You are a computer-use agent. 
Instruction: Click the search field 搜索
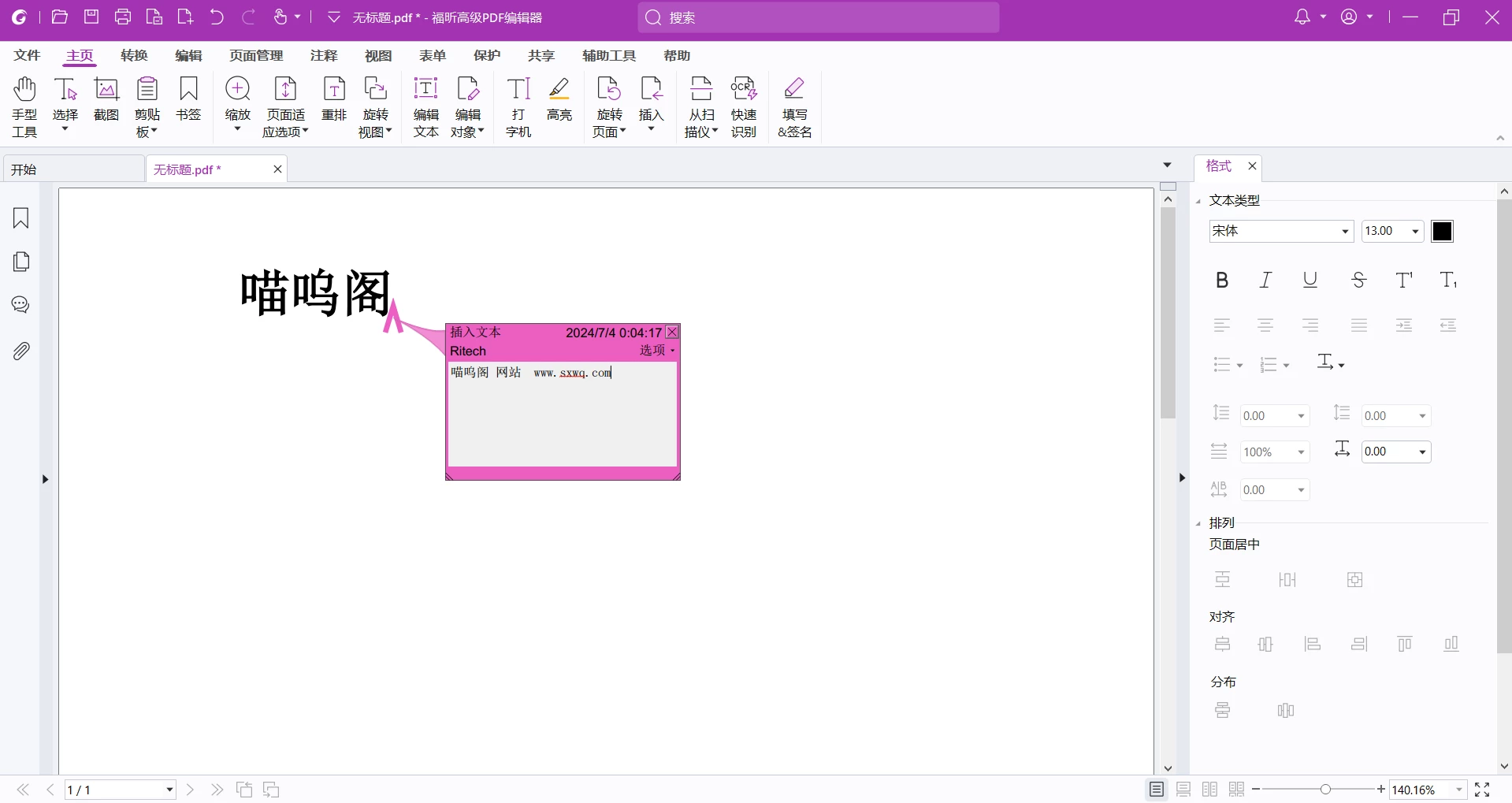[819, 17]
